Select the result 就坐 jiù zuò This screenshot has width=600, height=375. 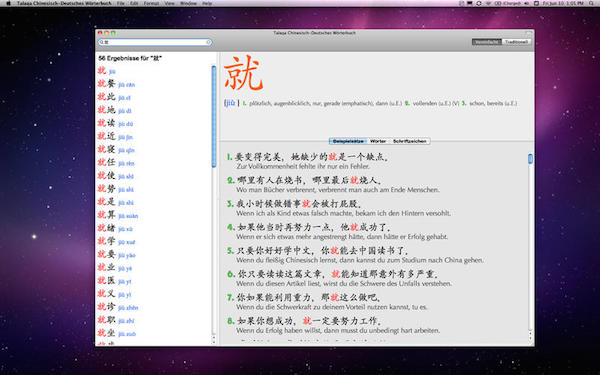coord(117,333)
